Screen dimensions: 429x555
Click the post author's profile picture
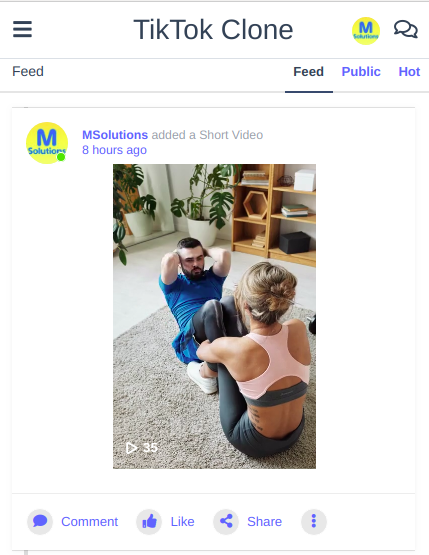click(47, 143)
